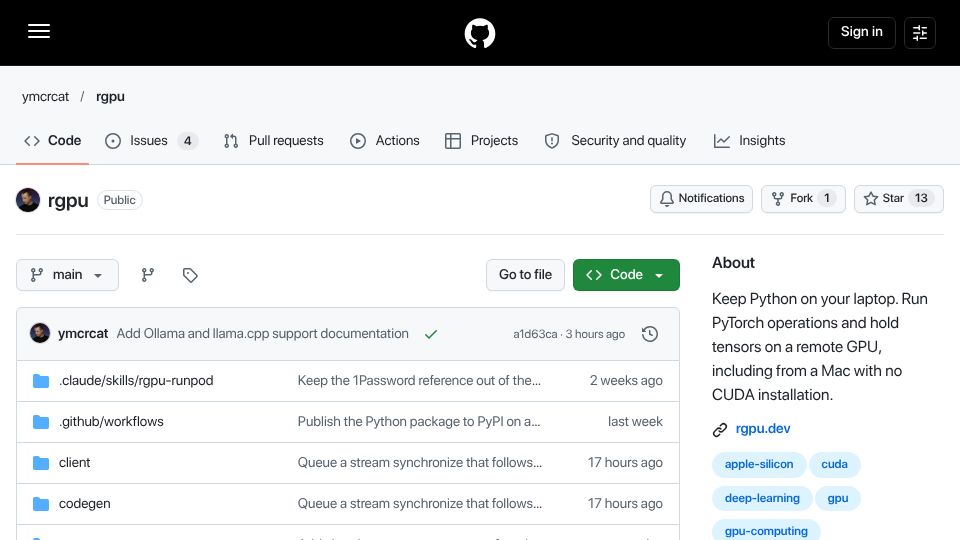The width and height of the screenshot is (960, 540).
Task: Switch to the Issues tab
Action: click(151, 141)
